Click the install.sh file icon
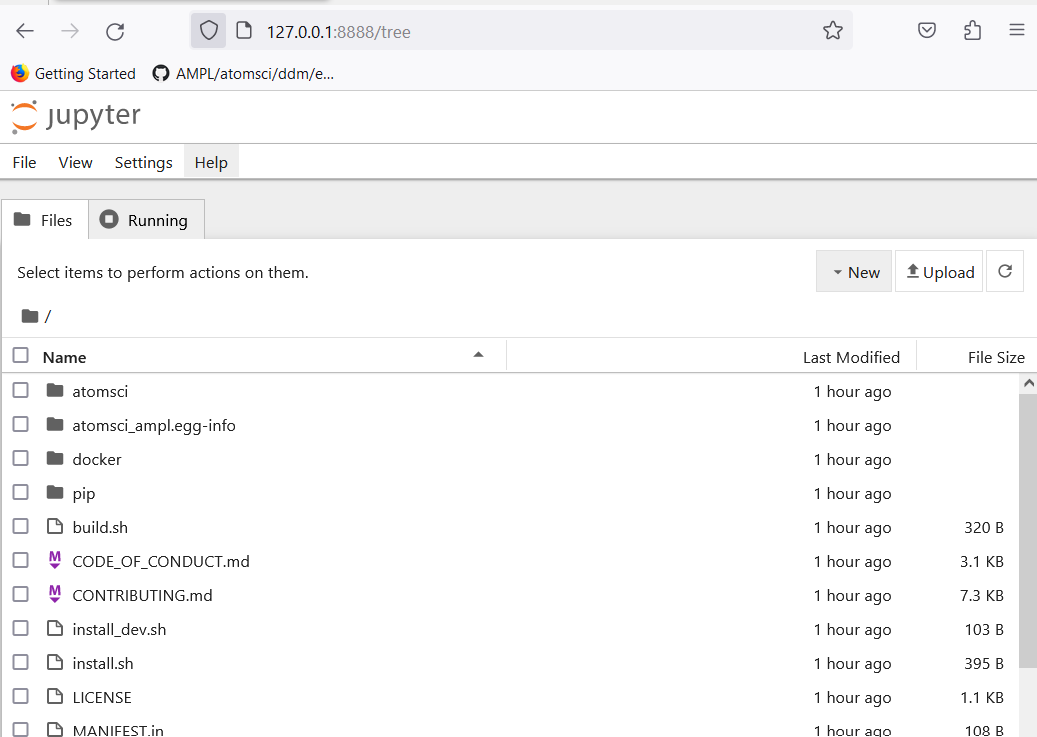This screenshot has width=1037, height=737. (x=55, y=662)
